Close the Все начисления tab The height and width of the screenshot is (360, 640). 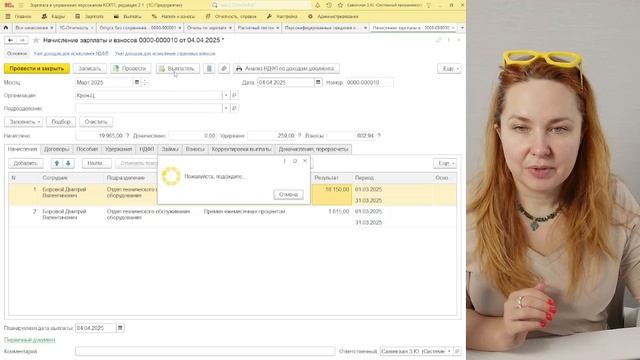(52, 28)
